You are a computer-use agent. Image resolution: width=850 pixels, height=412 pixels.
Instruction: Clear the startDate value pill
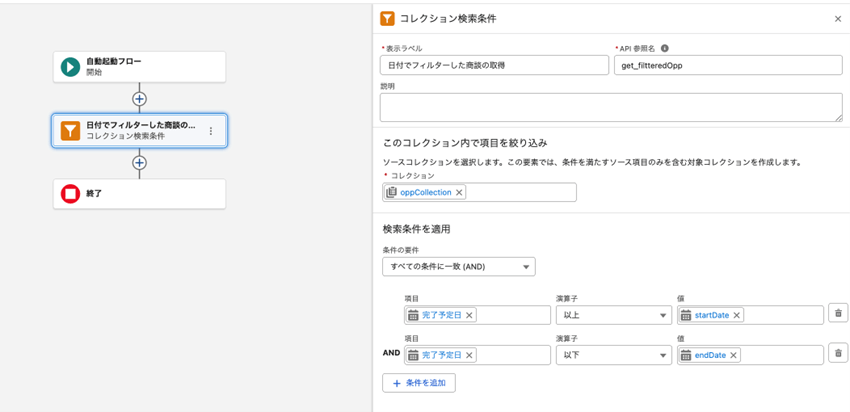click(x=737, y=315)
